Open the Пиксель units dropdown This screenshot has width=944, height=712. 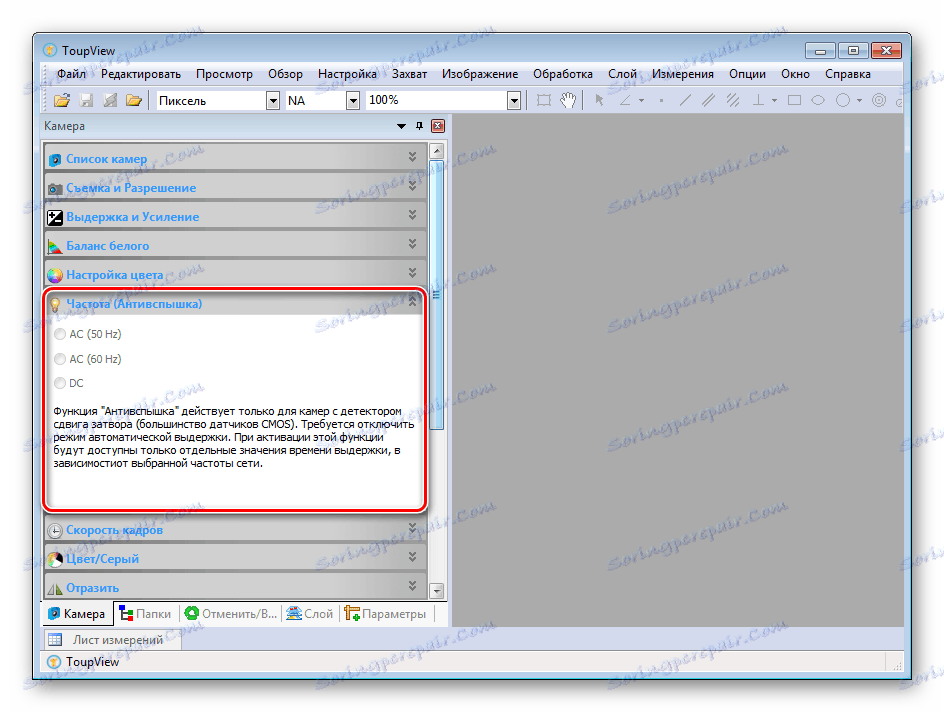point(273,101)
